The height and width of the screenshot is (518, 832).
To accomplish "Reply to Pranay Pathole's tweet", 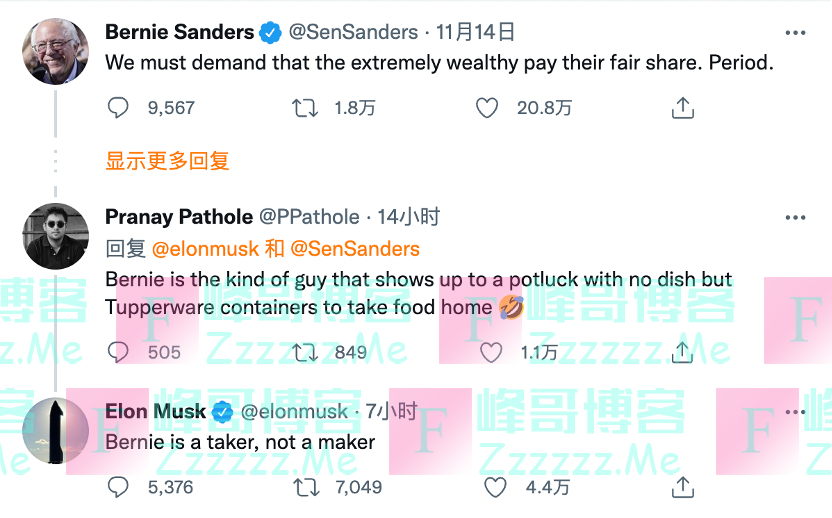I will click(118, 352).
